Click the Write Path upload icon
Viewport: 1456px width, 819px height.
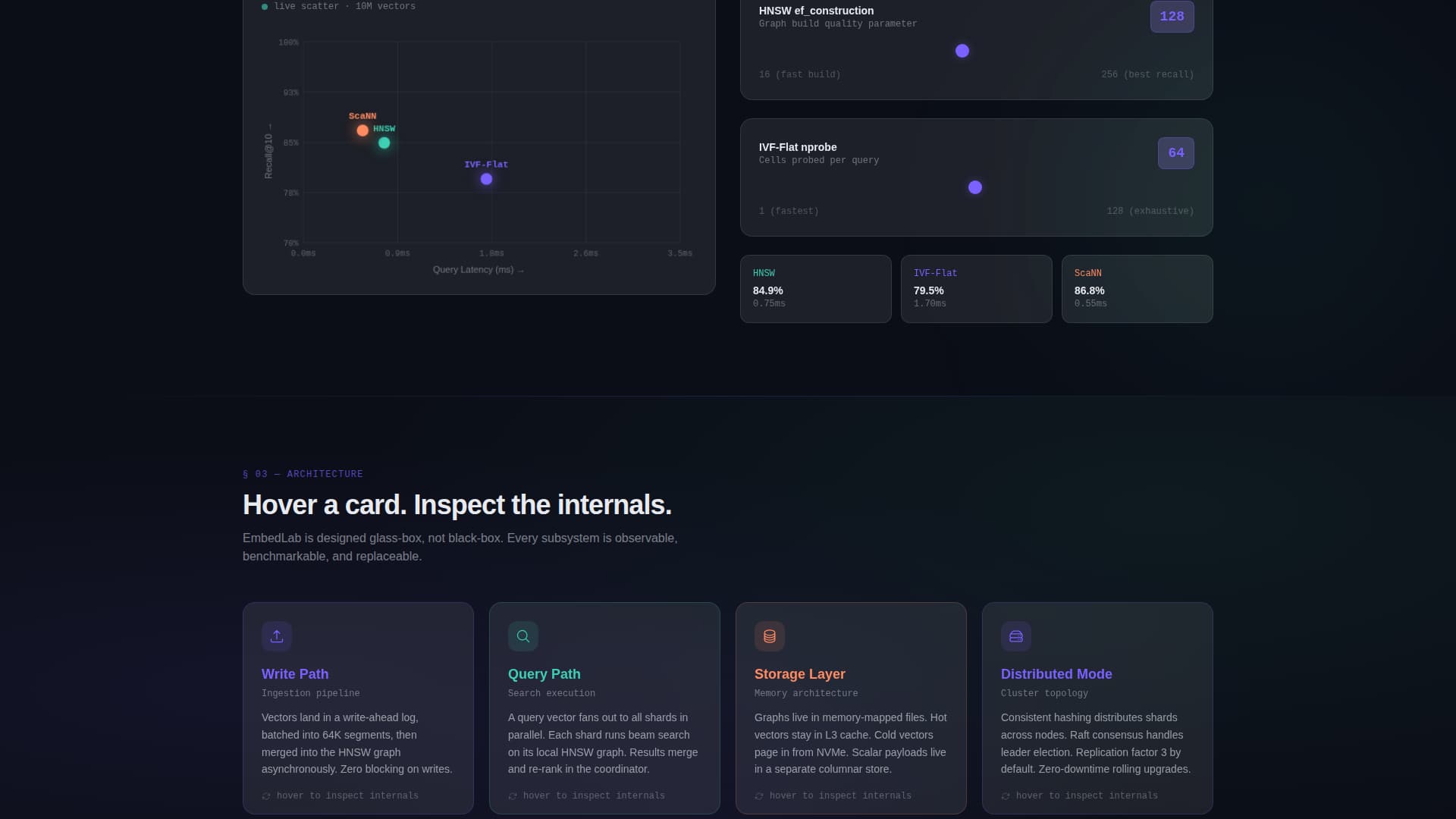click(277, 636)
